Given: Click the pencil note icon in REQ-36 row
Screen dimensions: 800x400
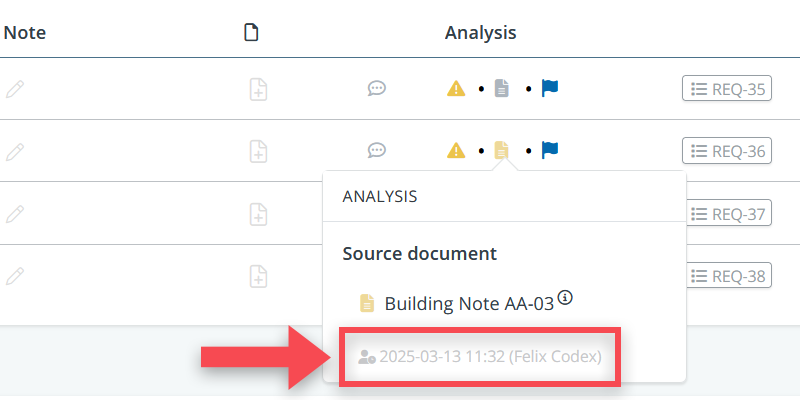Looking at the screenshot, I should (x=15, y=151).
